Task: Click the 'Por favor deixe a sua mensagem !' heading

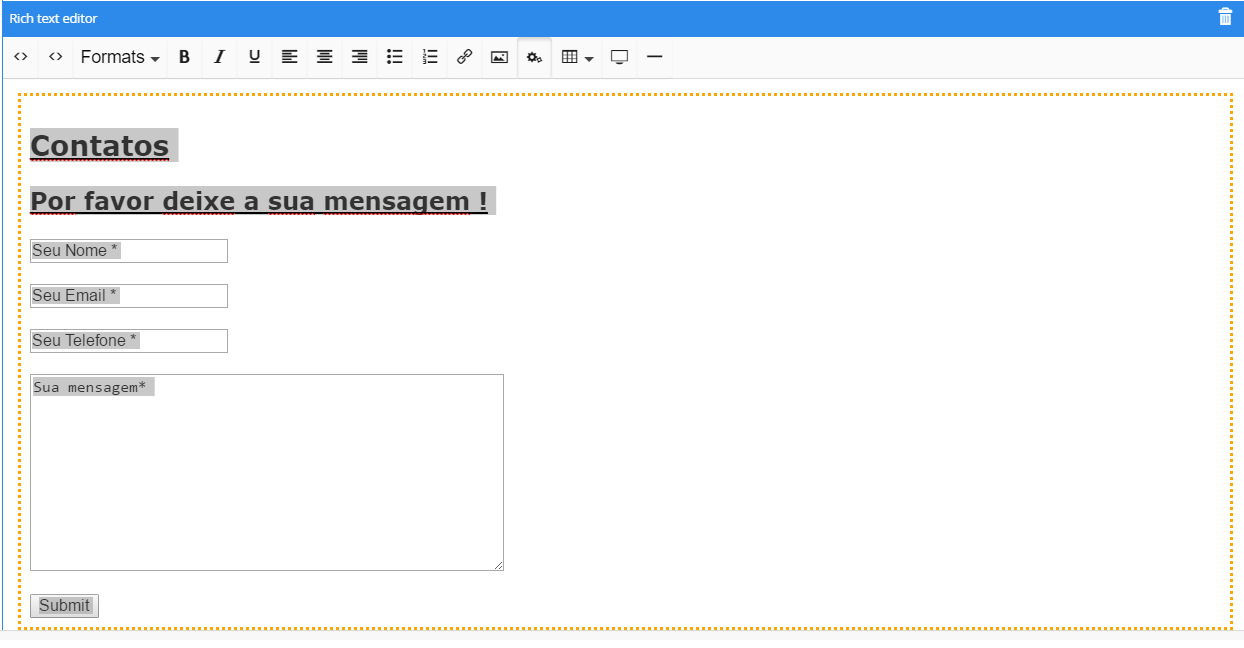Action: pyautogui.click(x=259, y=201)
